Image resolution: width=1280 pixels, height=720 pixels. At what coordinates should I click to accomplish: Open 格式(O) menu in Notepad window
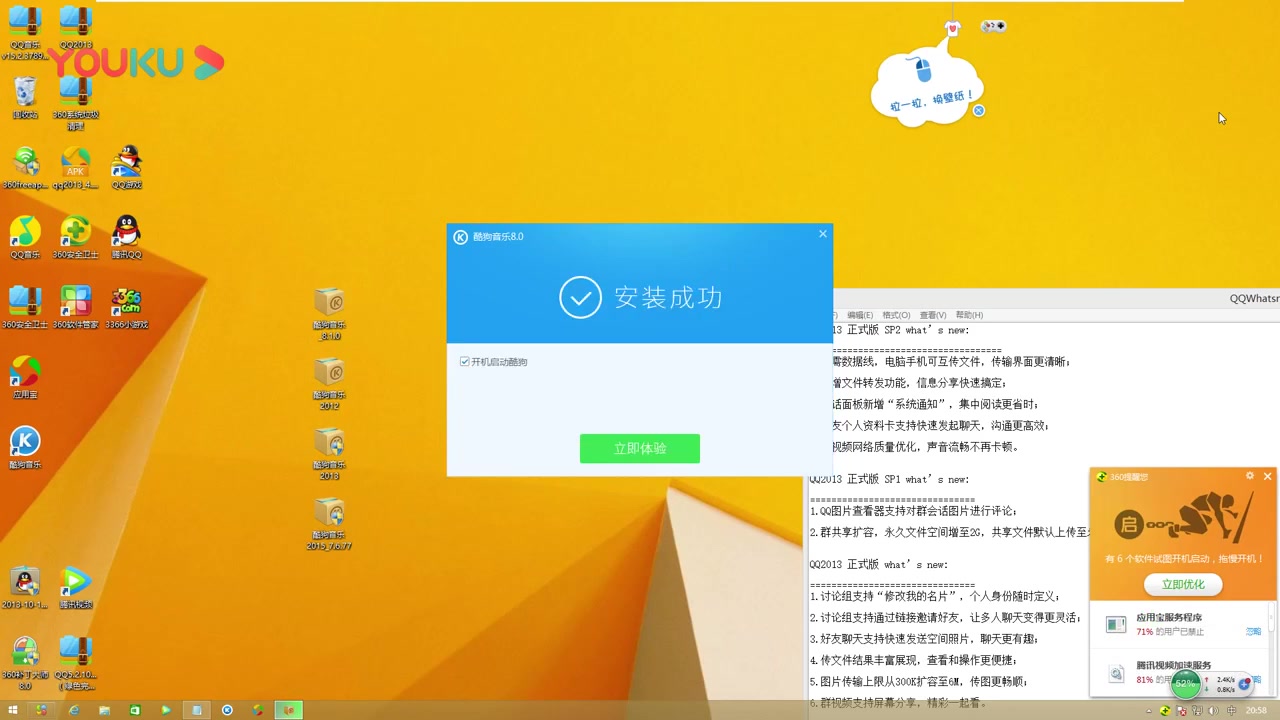coord(896,315)
